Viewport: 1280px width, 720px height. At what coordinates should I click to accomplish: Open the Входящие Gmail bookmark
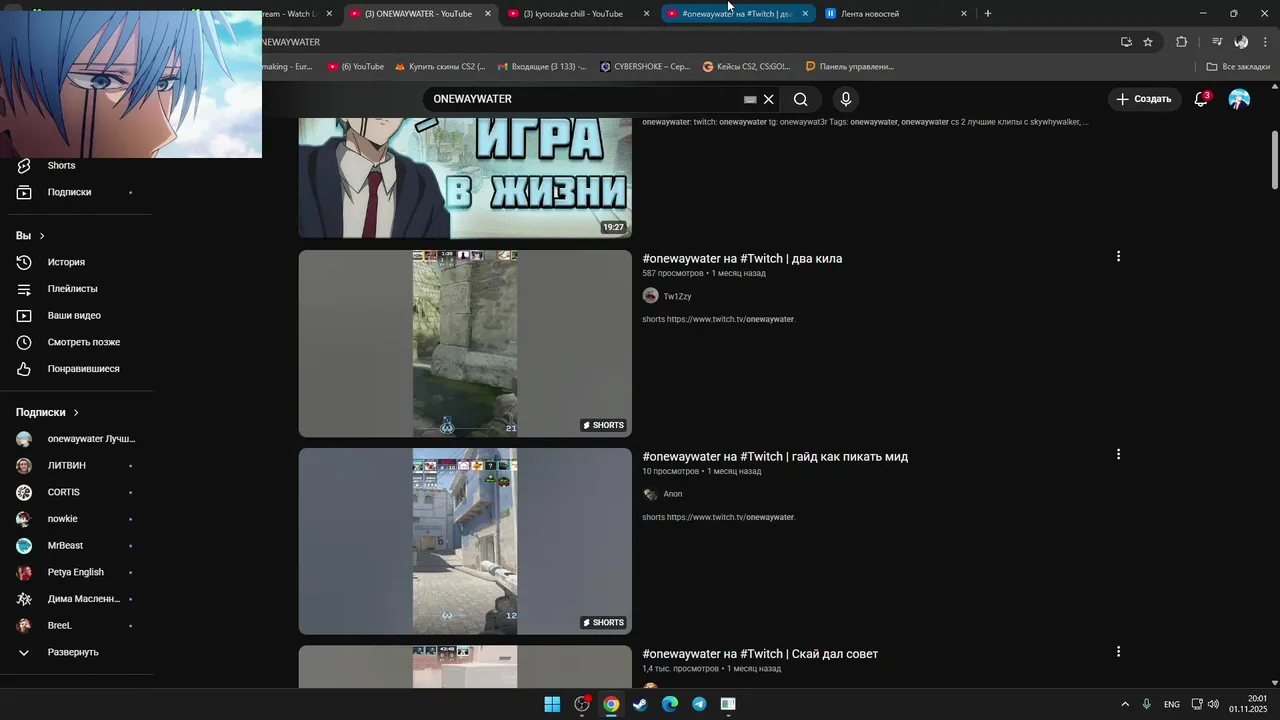click(x=541, y=67)
